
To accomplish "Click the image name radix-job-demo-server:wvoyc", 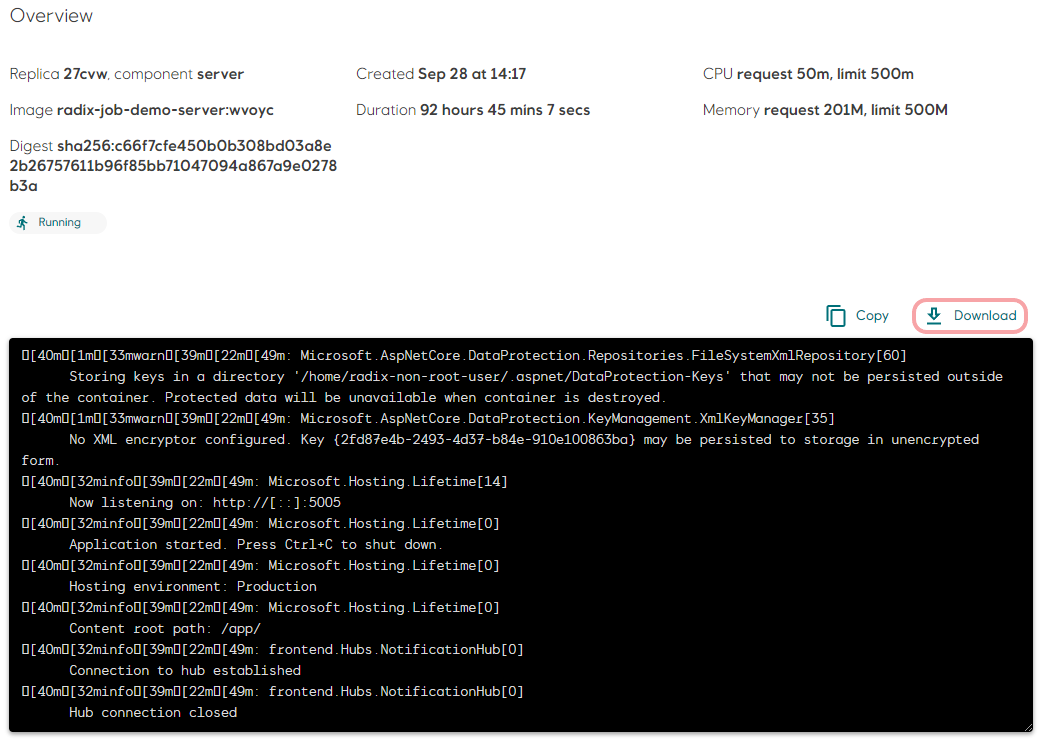I will click(165, 110).
